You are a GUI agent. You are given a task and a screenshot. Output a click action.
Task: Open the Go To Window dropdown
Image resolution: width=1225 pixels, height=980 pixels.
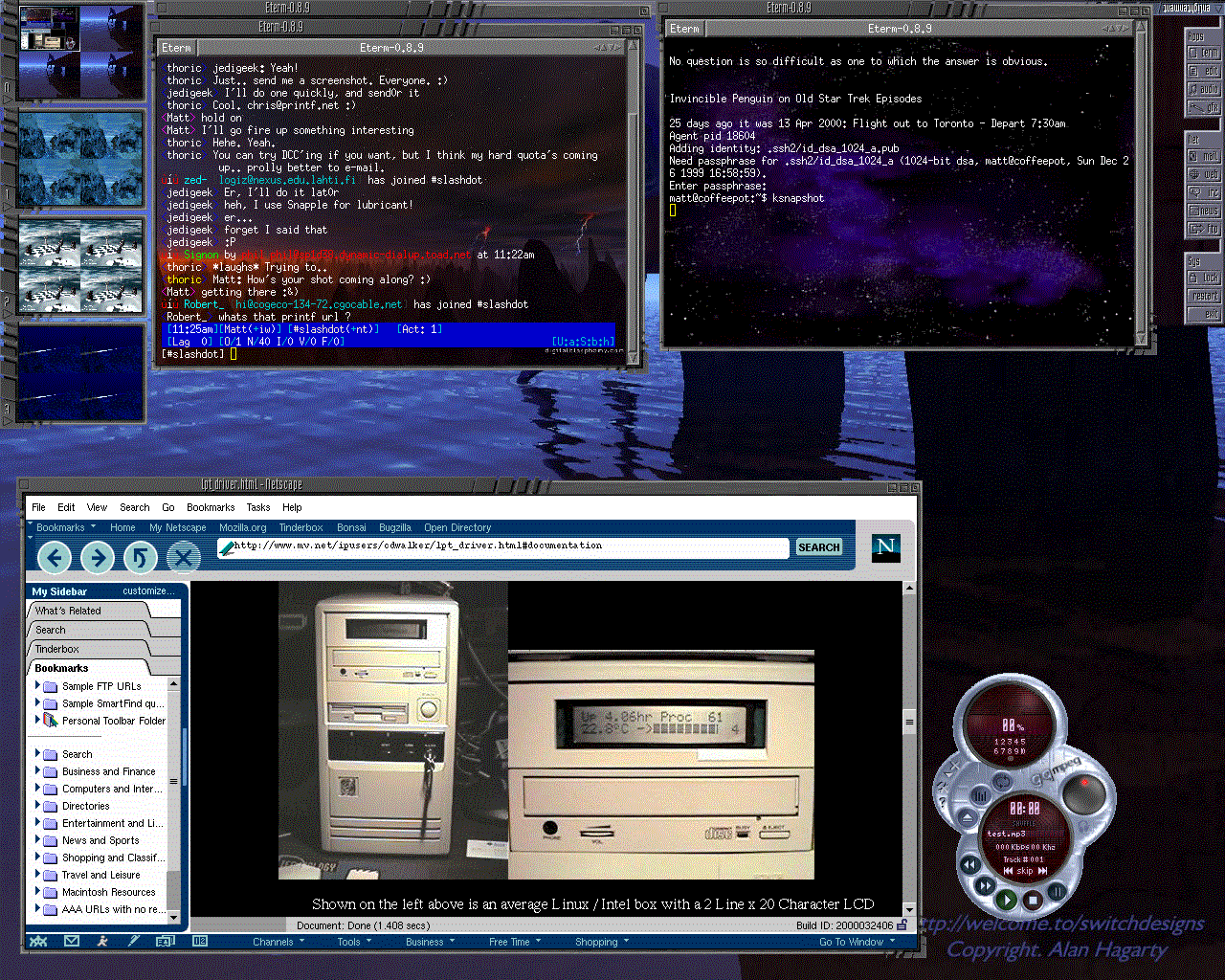pyautogui.click(x=857, y=942)
